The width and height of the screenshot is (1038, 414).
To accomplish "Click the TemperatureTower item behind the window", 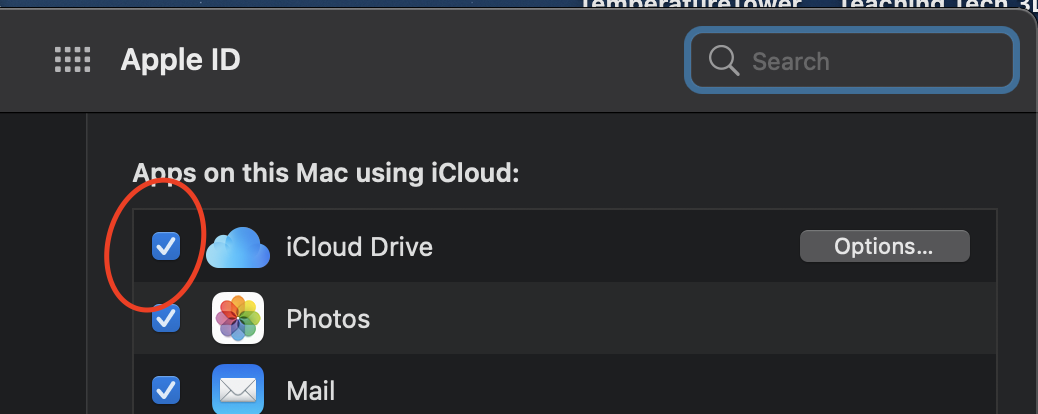I will pos(690,5).
